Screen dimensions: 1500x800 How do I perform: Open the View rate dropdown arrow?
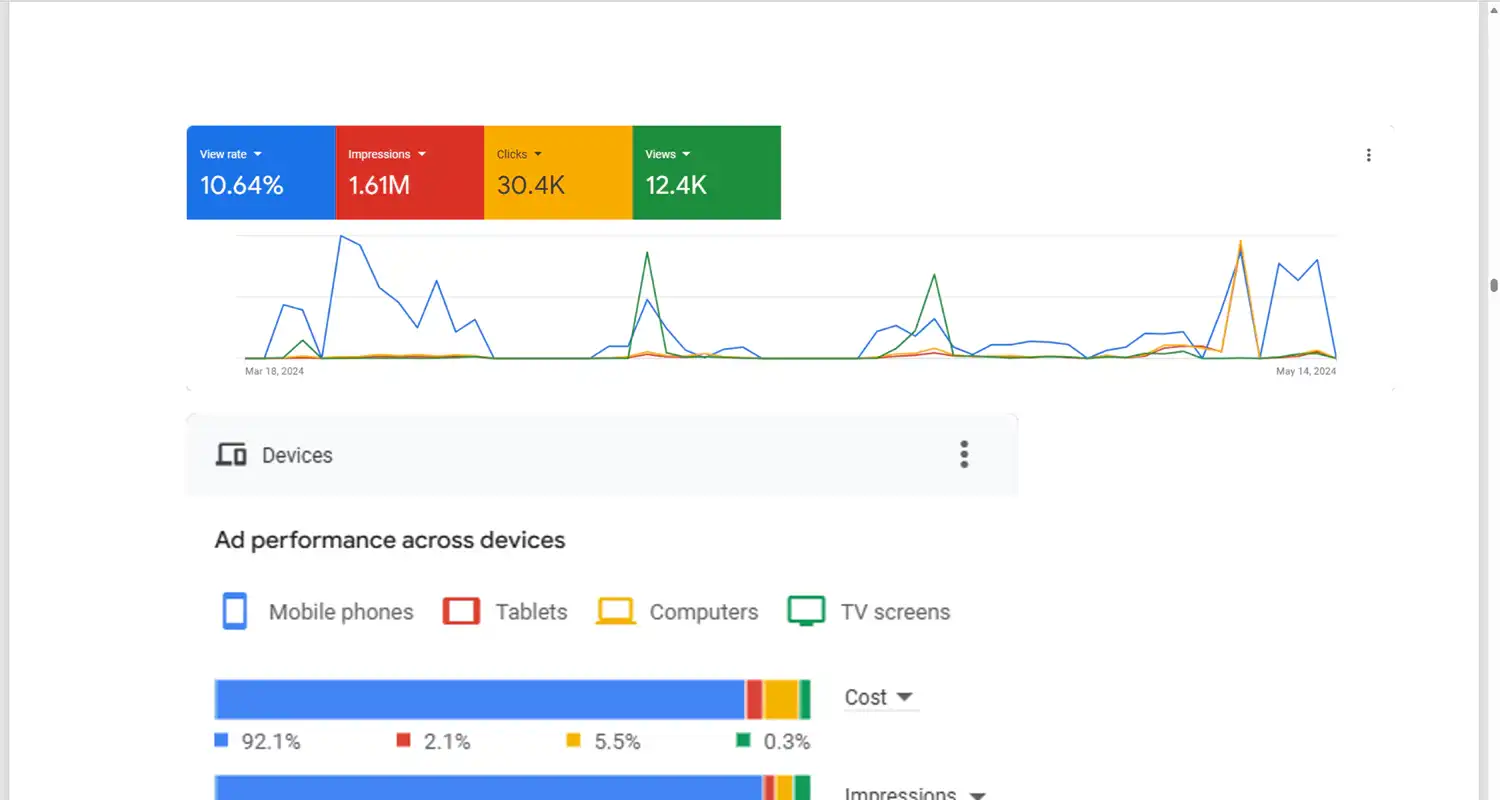coord(258,154)
